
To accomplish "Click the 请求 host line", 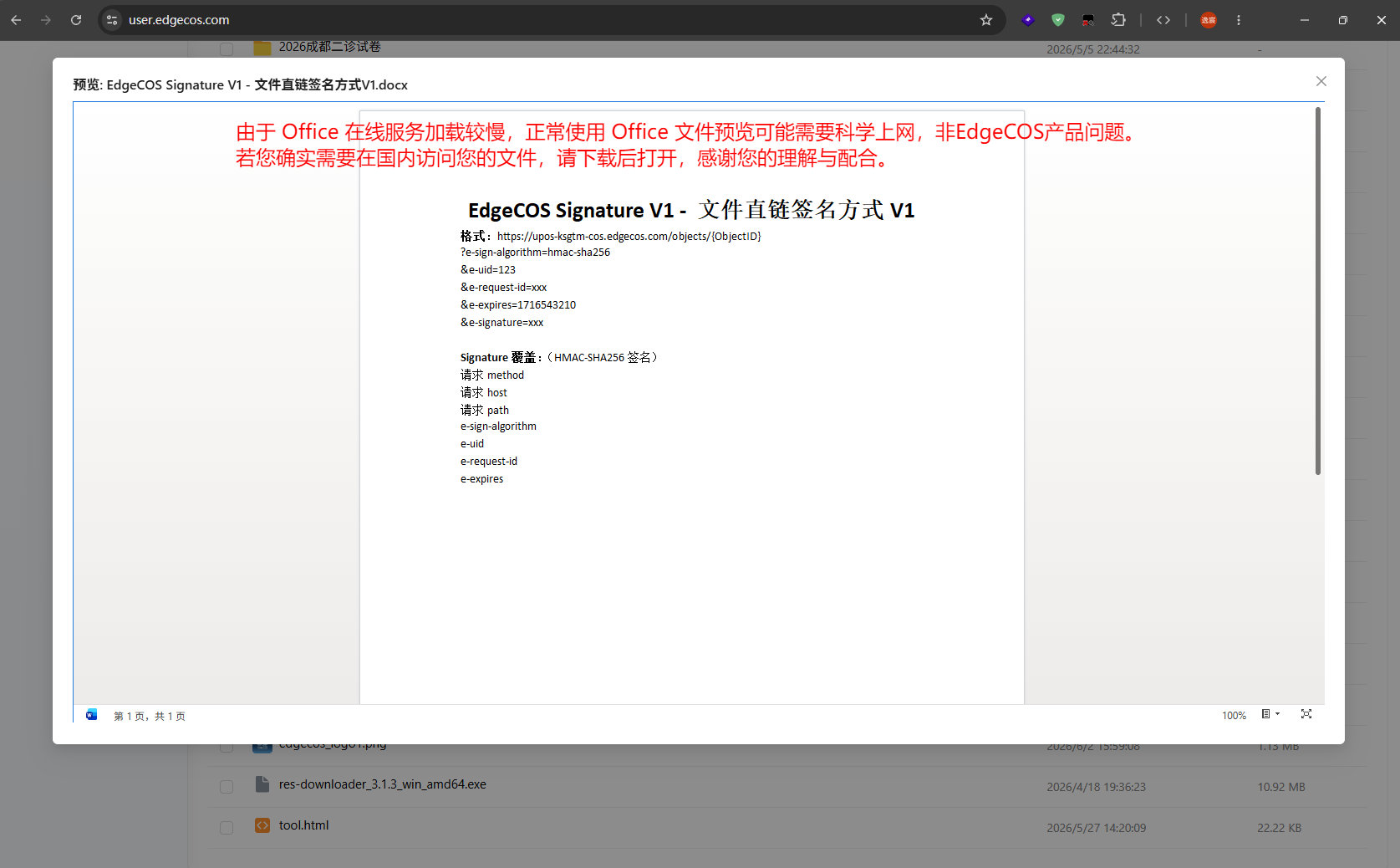I will tap(484, 393).
